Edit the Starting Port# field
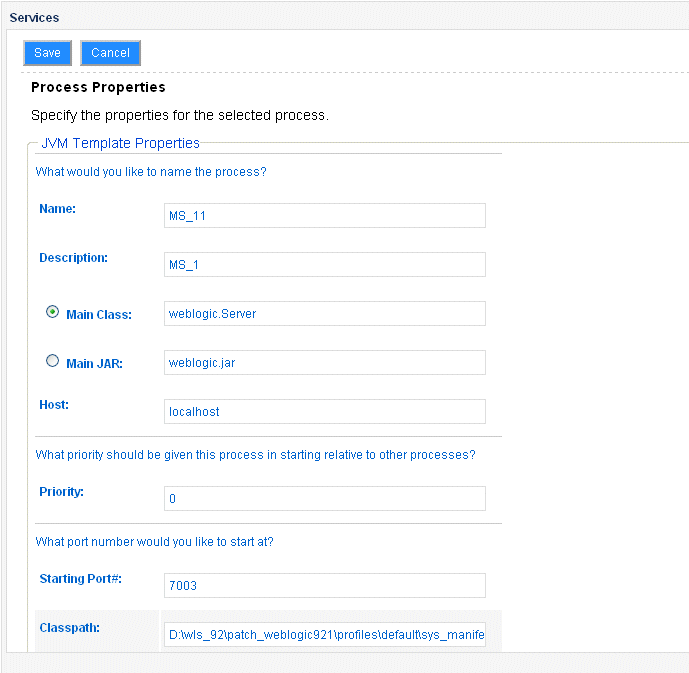This screenshot has width=689, height=673. tap(324, 586)
